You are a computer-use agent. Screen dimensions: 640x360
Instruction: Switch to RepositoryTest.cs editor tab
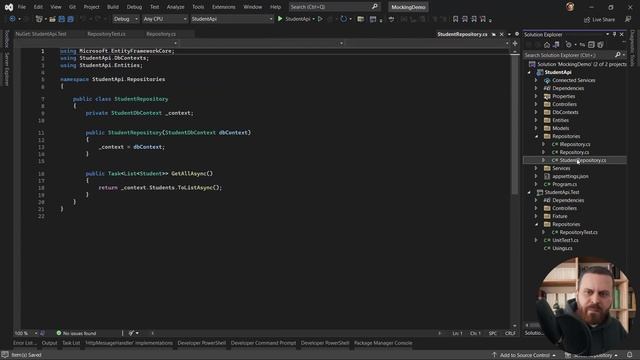tap(107, 34)
